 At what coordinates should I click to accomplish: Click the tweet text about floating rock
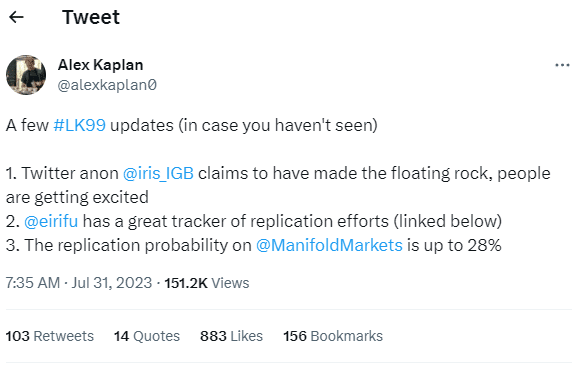pos(278,185)
